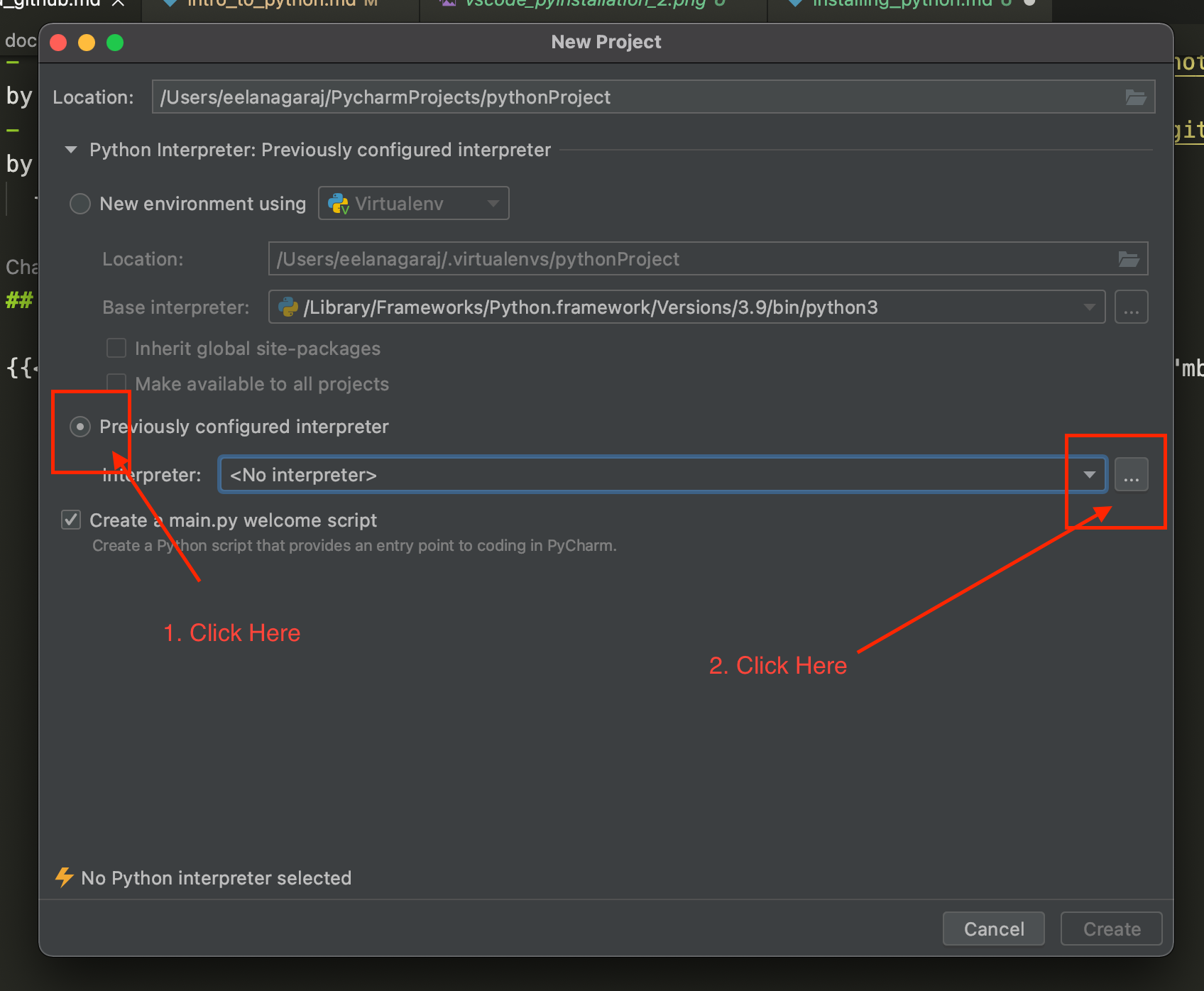Select Previously configured interpreter radio button

(x=80, y=427)
